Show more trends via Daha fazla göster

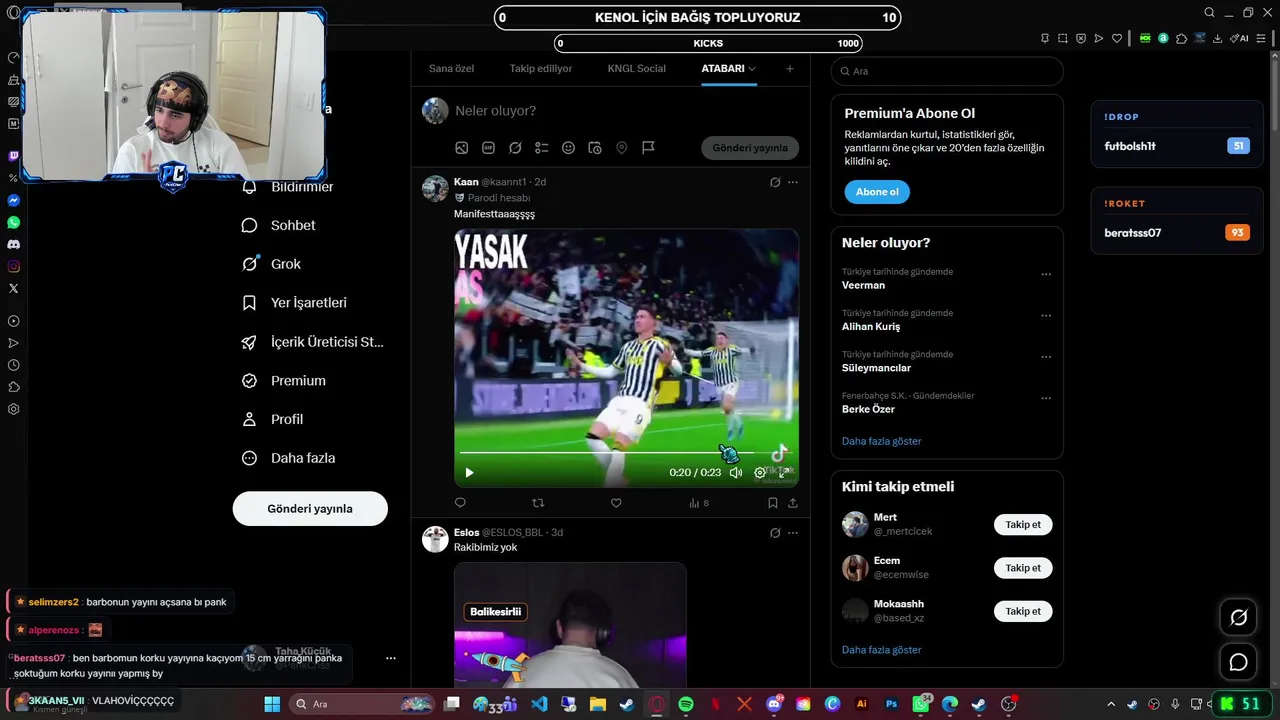click(x=882, y=441)
